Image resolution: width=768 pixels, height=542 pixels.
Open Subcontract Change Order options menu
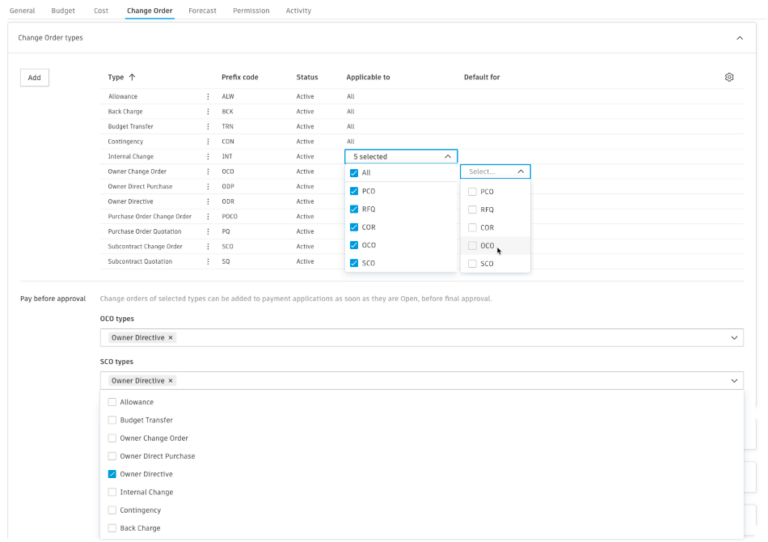tap(208, 246)
